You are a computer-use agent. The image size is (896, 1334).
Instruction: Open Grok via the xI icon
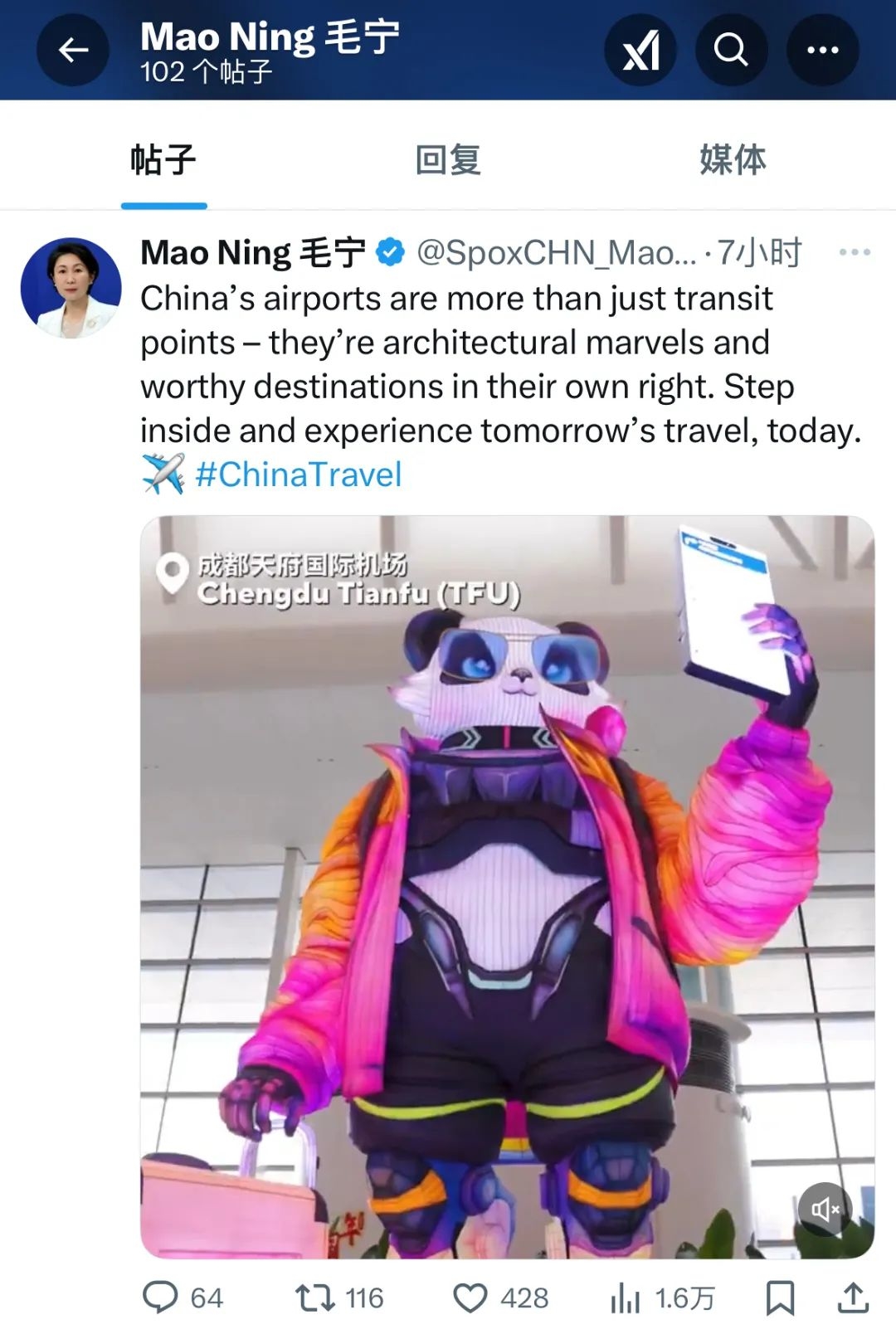click(640, 51)
